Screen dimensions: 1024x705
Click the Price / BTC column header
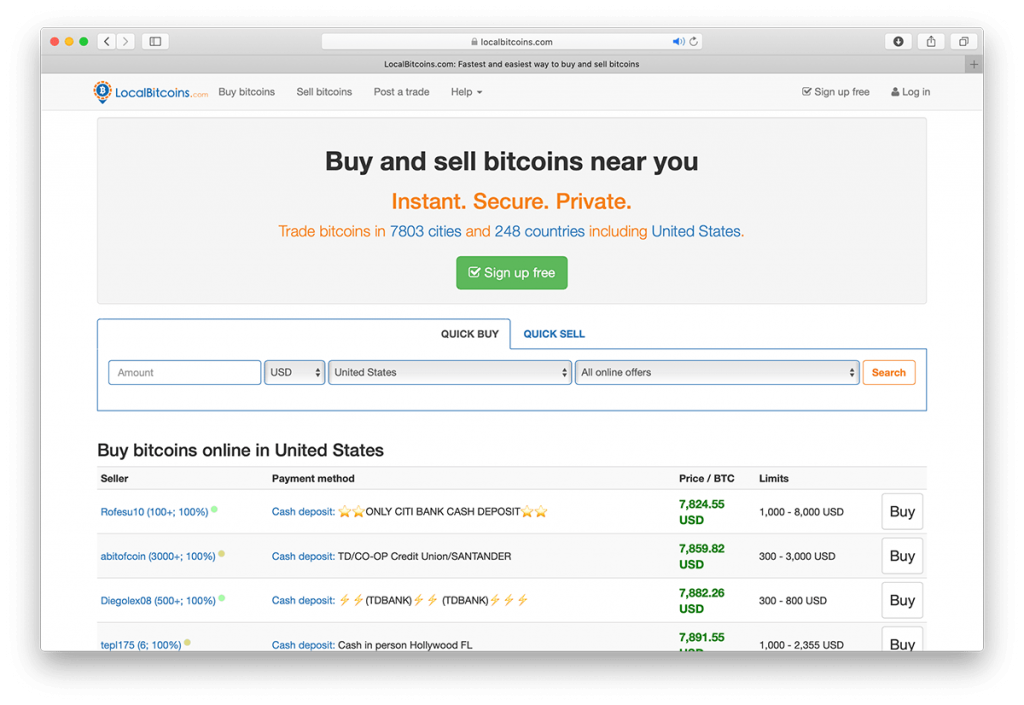(x=707, y=478)
